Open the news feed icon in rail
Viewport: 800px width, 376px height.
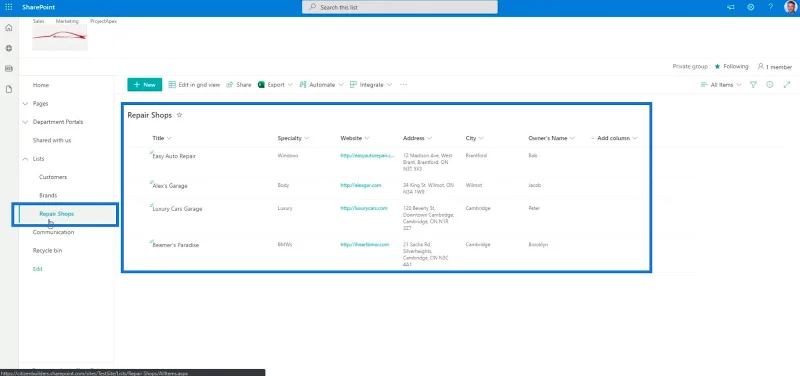(9, 68)
